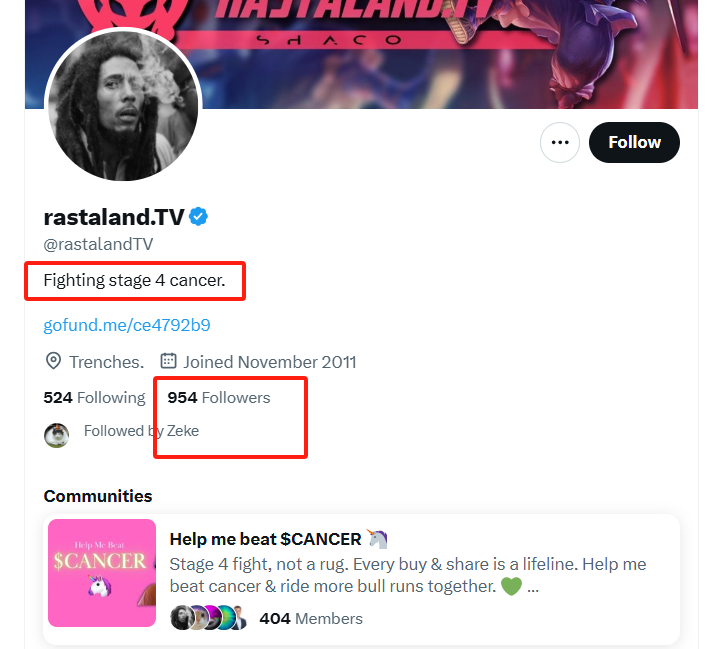The height and width of the screenshot is (649, 707).
Task: Click the calendar joined-date icon
Action: point(168,361)
